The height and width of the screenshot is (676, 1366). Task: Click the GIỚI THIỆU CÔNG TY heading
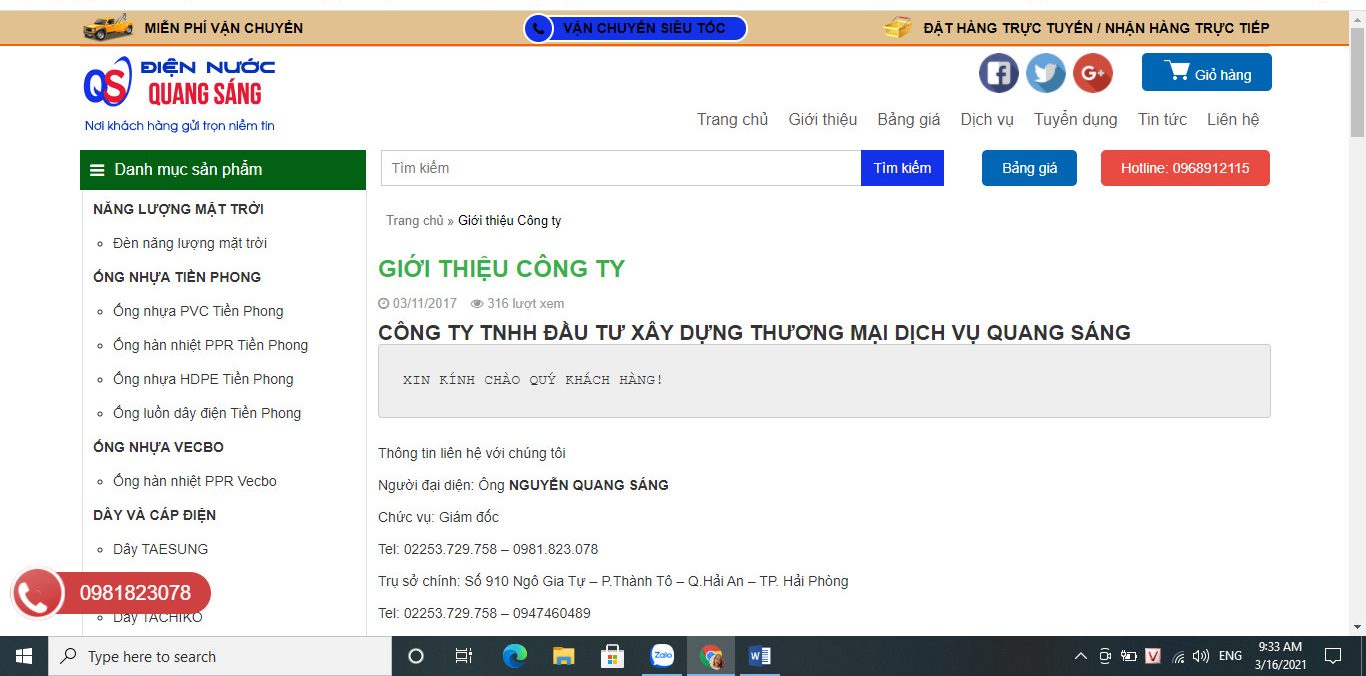(501, 269)
